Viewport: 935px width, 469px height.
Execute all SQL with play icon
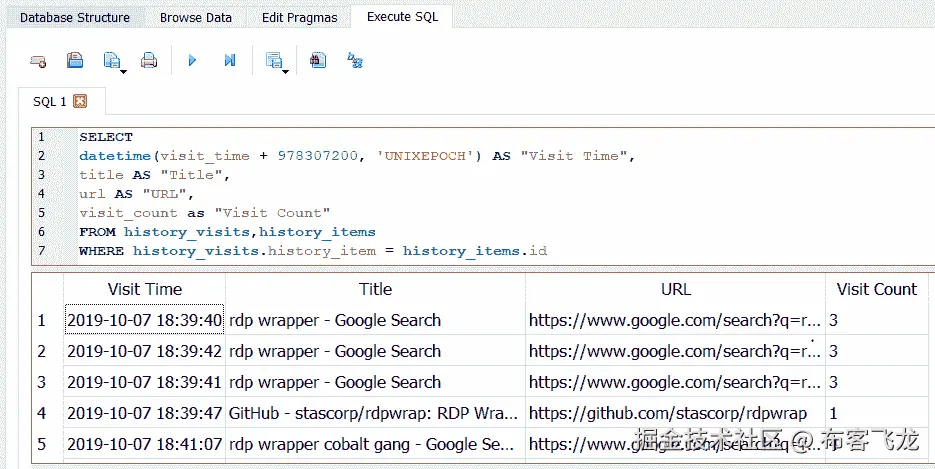[x=192, y=60]
